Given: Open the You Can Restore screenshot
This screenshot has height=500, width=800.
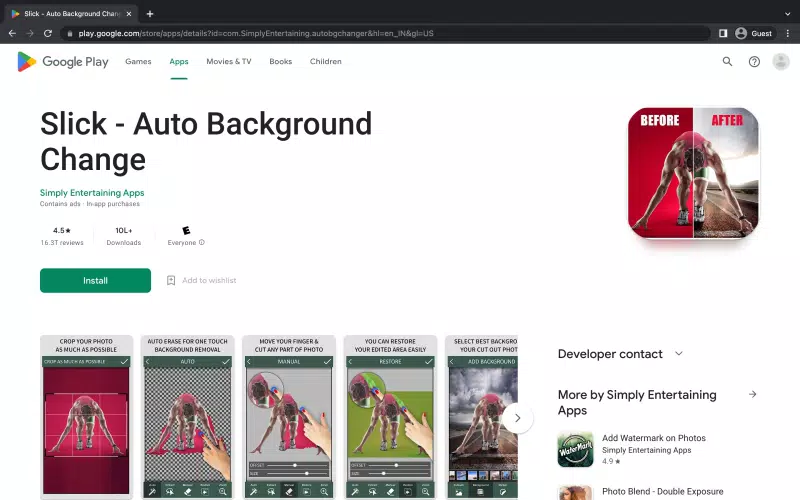Looking at the screenshot, I should 390,417.
